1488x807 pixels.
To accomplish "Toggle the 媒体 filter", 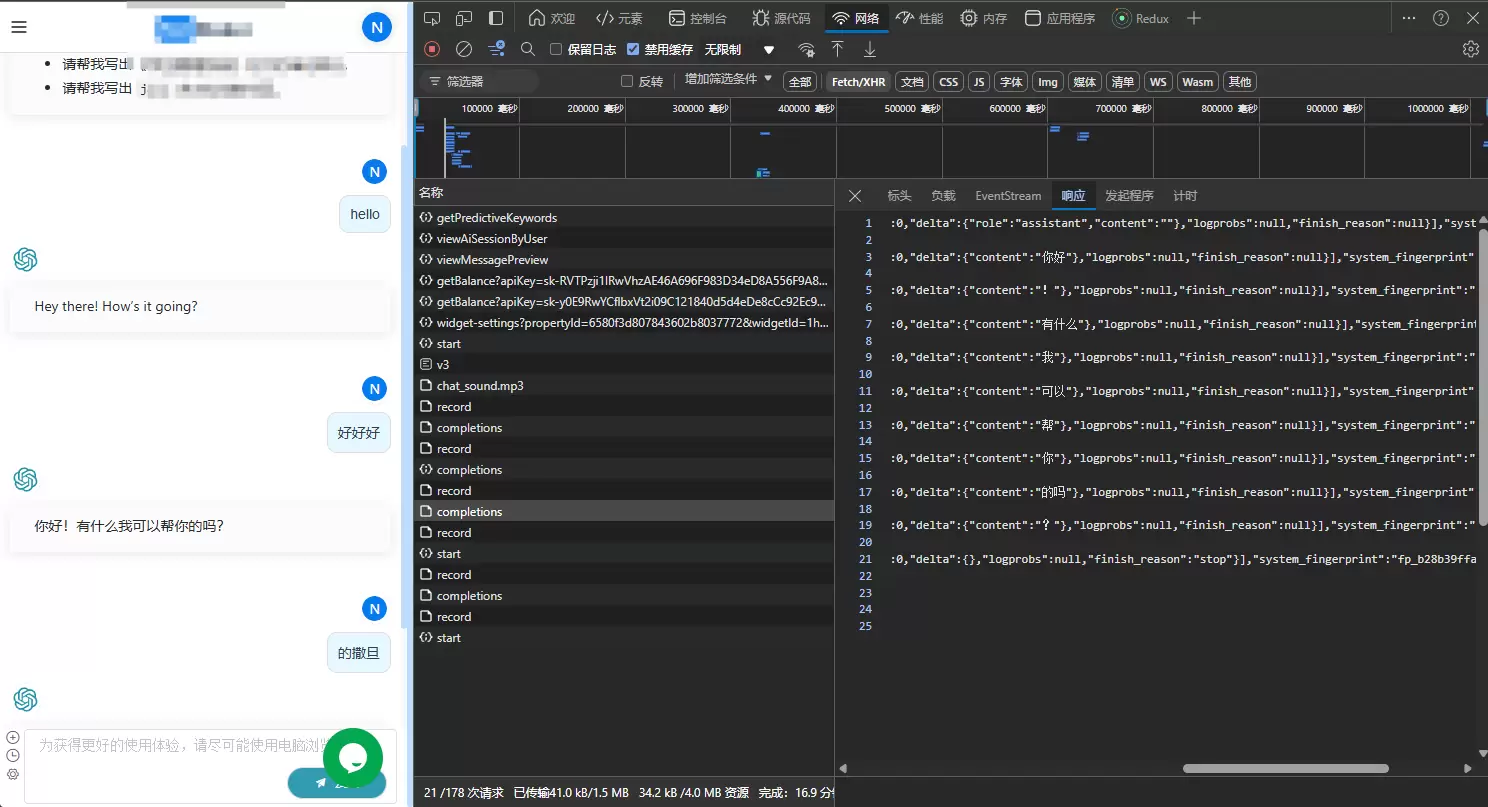I will pyautogui.click(x=1084, y=82).
